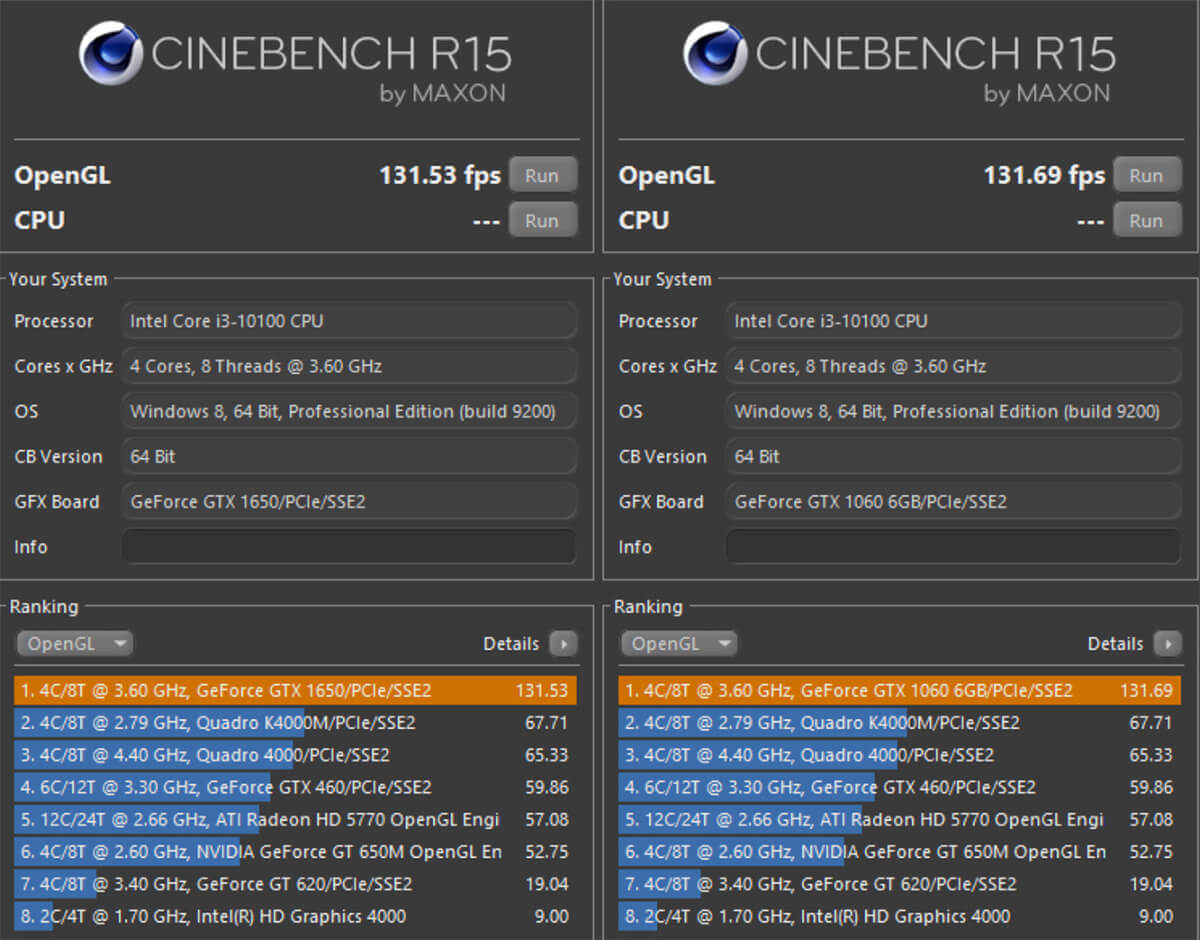Screen dimensions: 1200x940
Task: Select the GeForce GT 650M row in GTX 1060 window
Action: [x=900, y=852]
